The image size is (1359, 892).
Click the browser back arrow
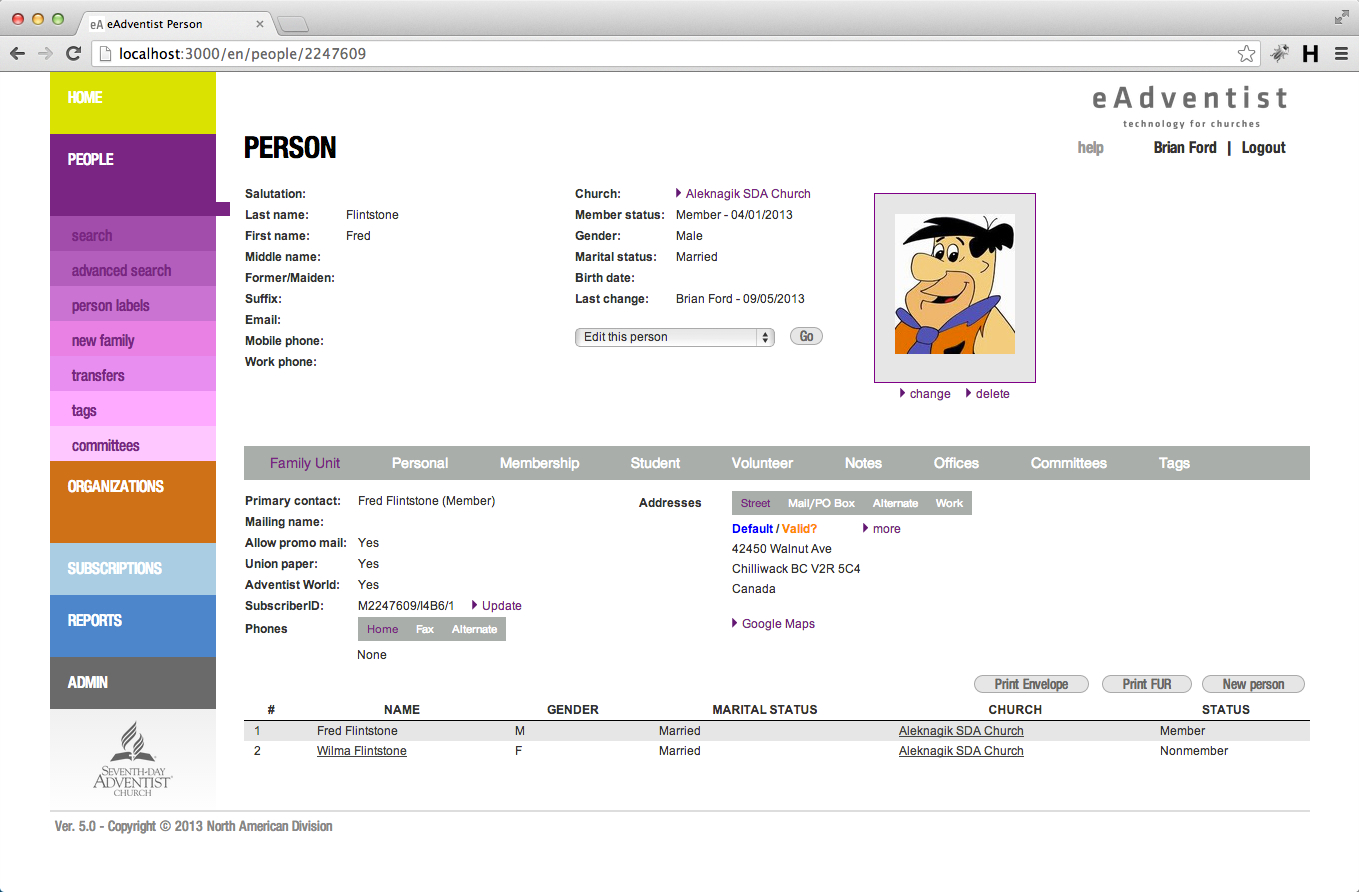pos(17,54)
